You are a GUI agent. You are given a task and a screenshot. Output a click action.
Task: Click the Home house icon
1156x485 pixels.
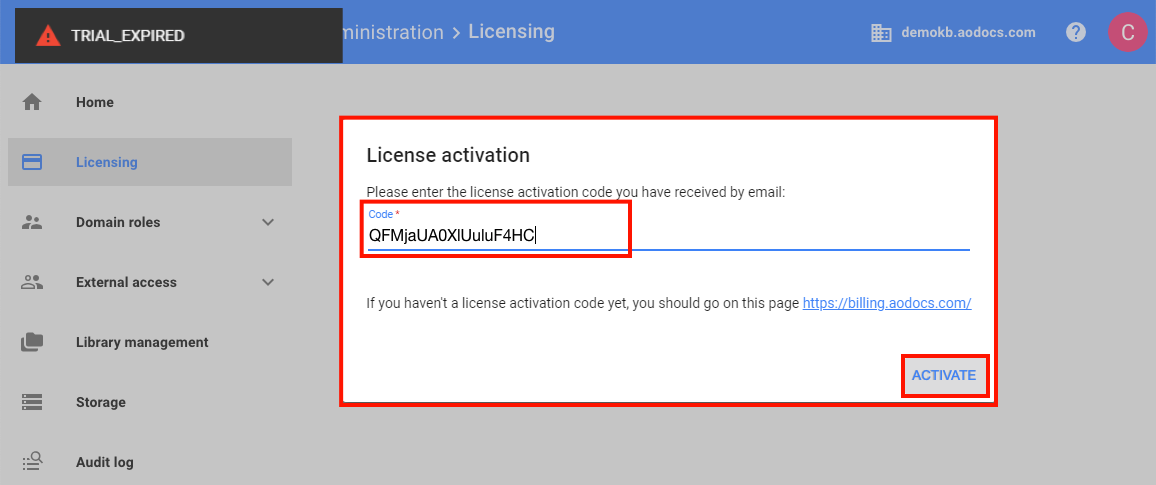[32, 102]
